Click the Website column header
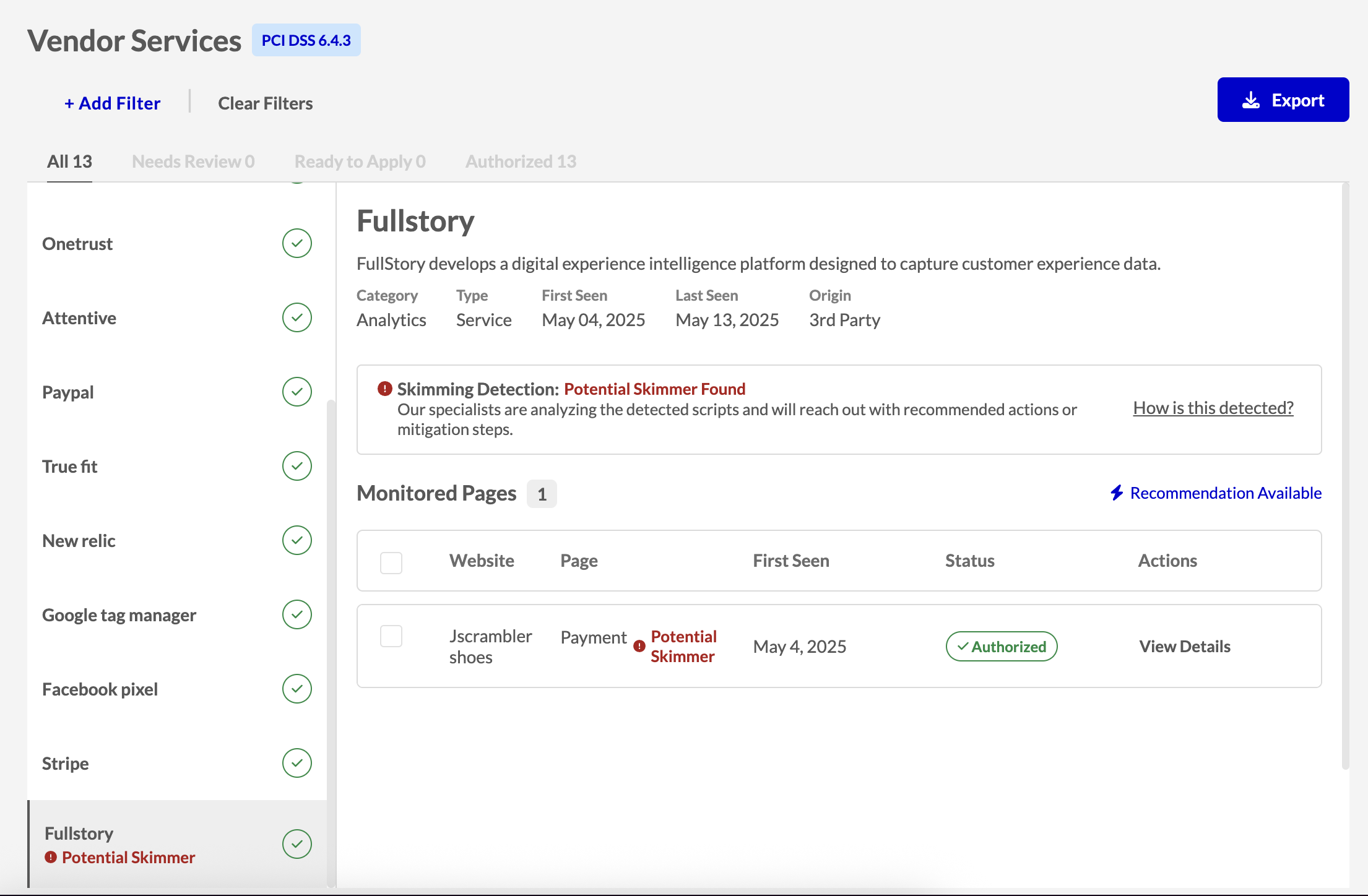 [482, 561]
